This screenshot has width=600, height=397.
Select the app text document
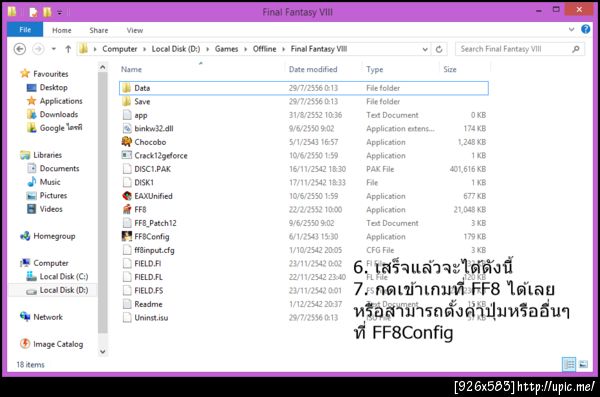141,115
